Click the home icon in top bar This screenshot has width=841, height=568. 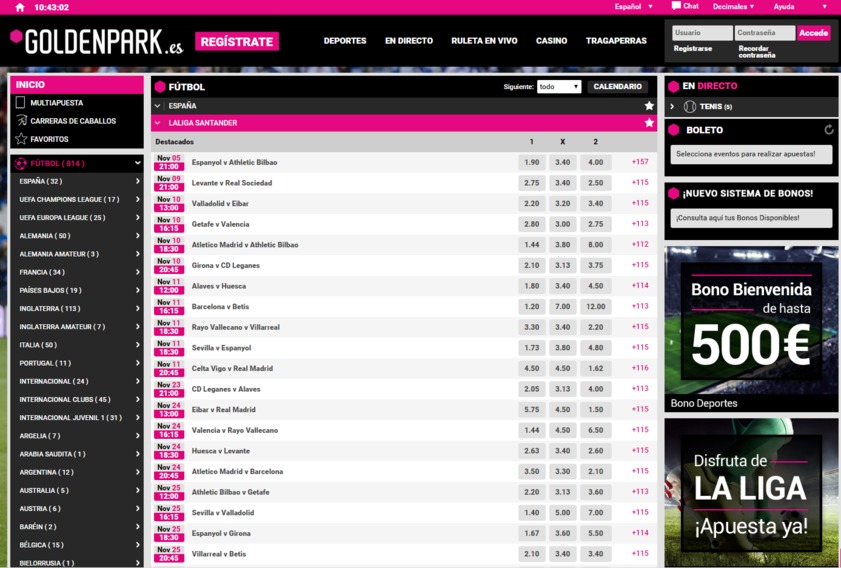[x=20, y=7]
